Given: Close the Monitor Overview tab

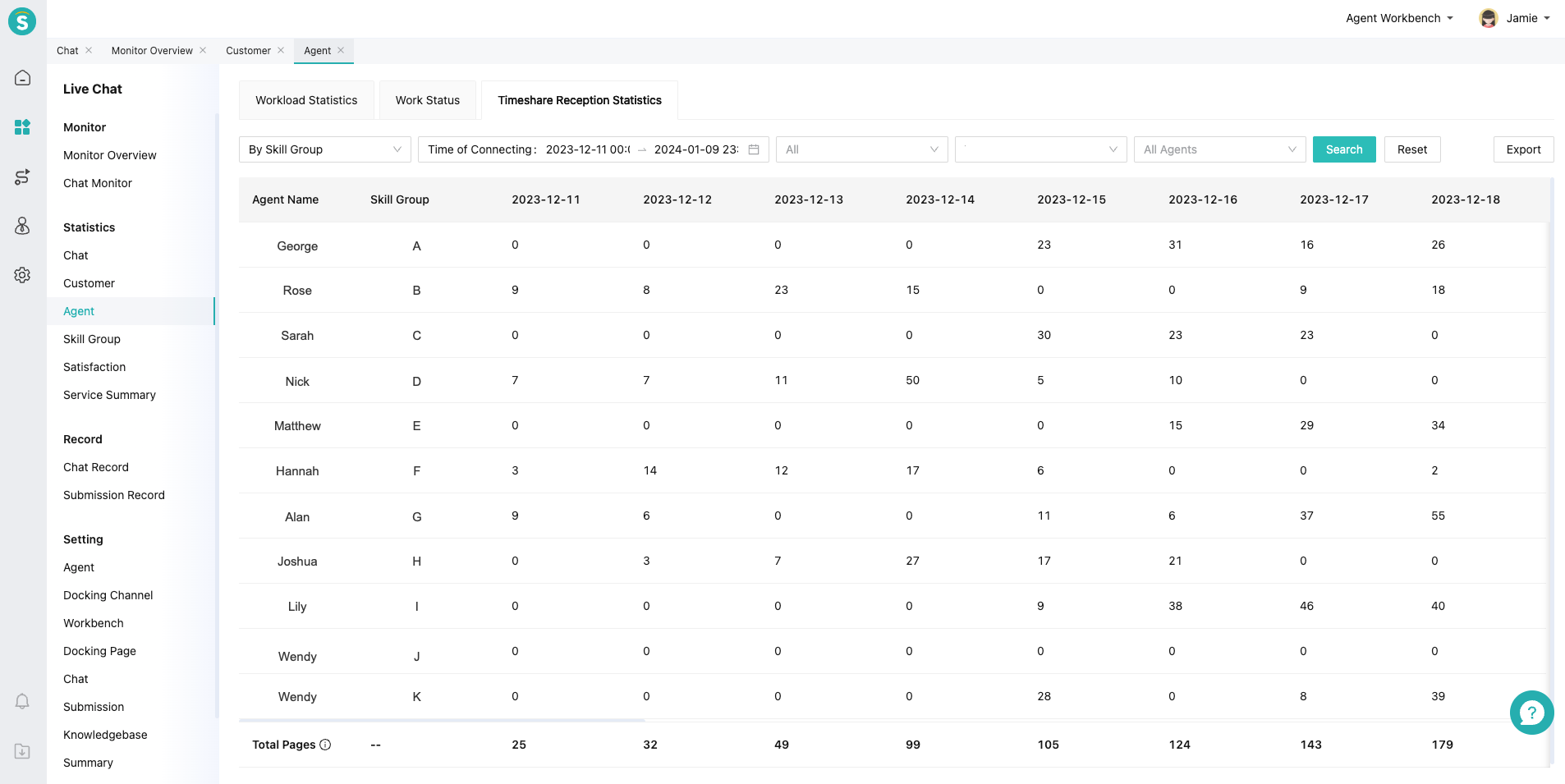Looking at the screenshot, I should click(203, 50).
